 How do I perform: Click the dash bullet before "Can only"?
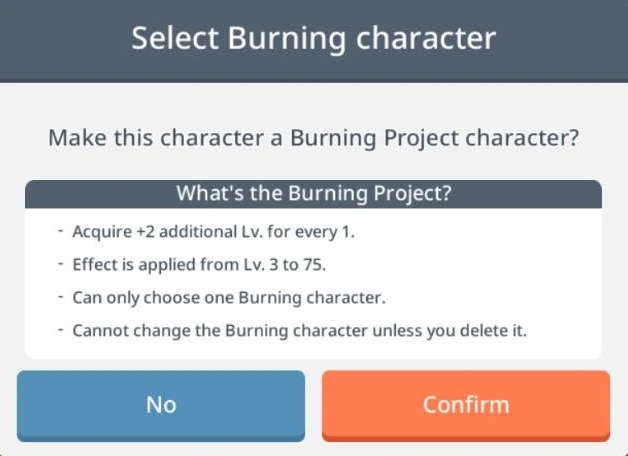click(61, 298)
